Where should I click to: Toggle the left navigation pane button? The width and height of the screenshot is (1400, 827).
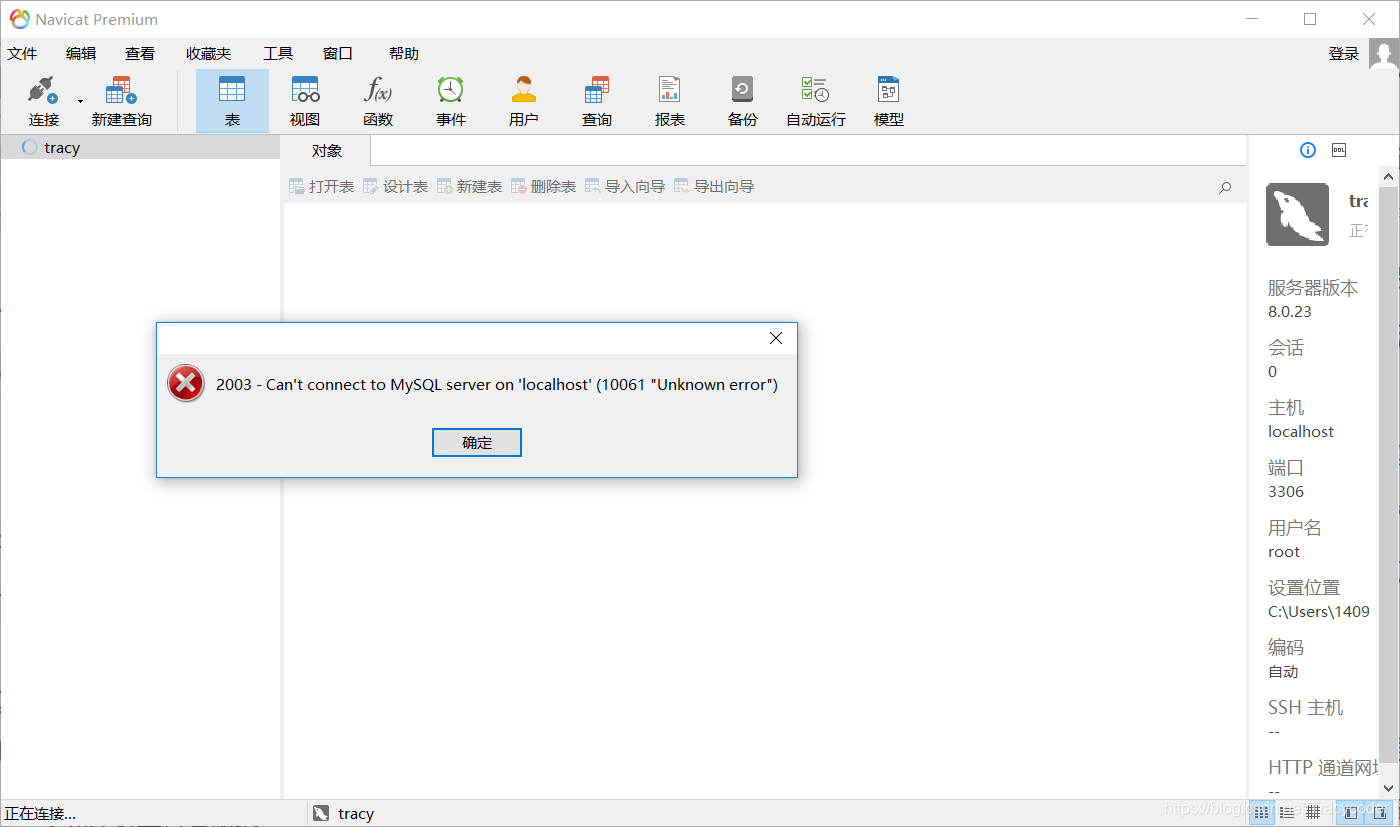[1351, 812]
